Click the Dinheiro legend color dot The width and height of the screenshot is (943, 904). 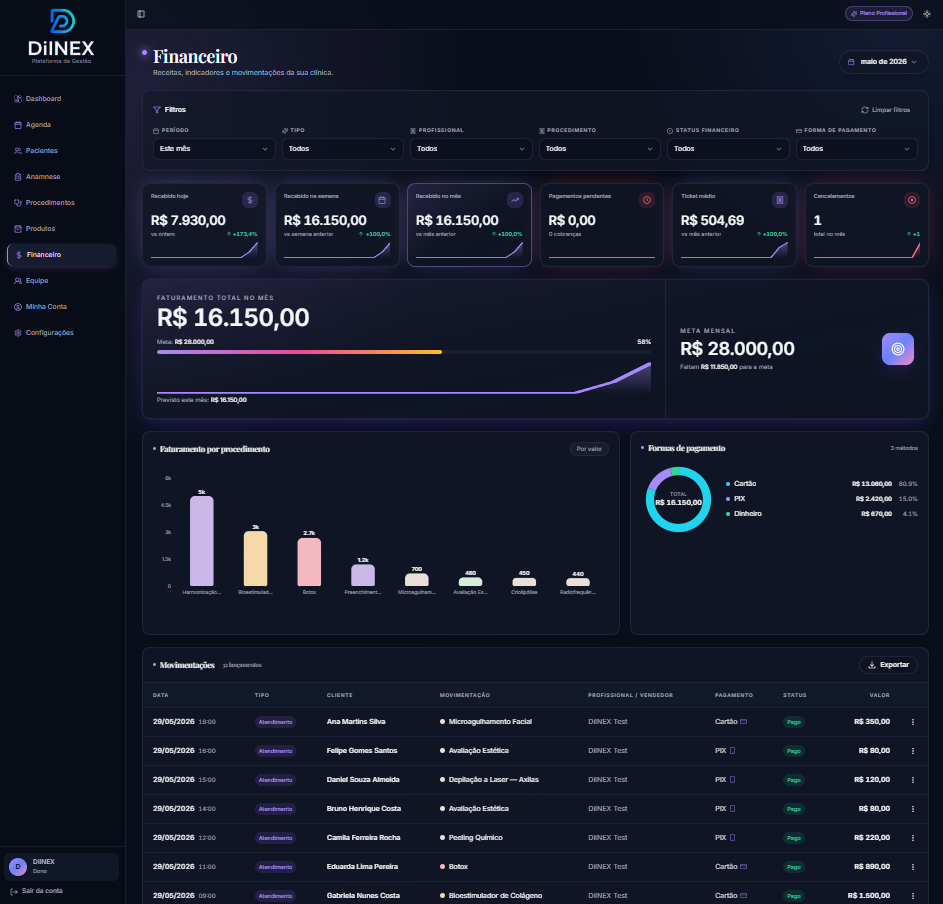coord(728,514)
